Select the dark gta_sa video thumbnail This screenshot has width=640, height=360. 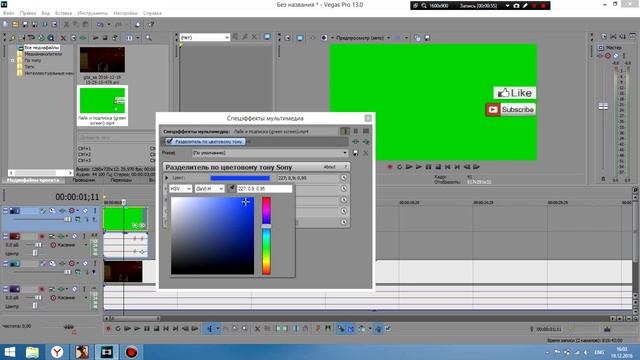pyautogui.click(x=102, y=60)
